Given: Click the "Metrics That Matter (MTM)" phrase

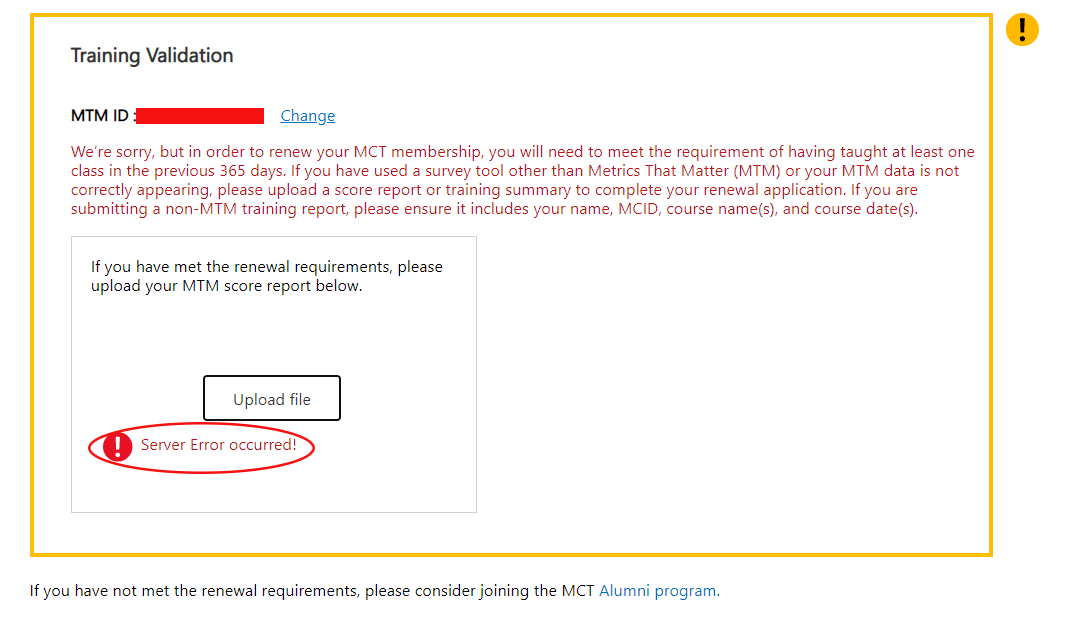Looking at the screenshot, I should [684, 171].
